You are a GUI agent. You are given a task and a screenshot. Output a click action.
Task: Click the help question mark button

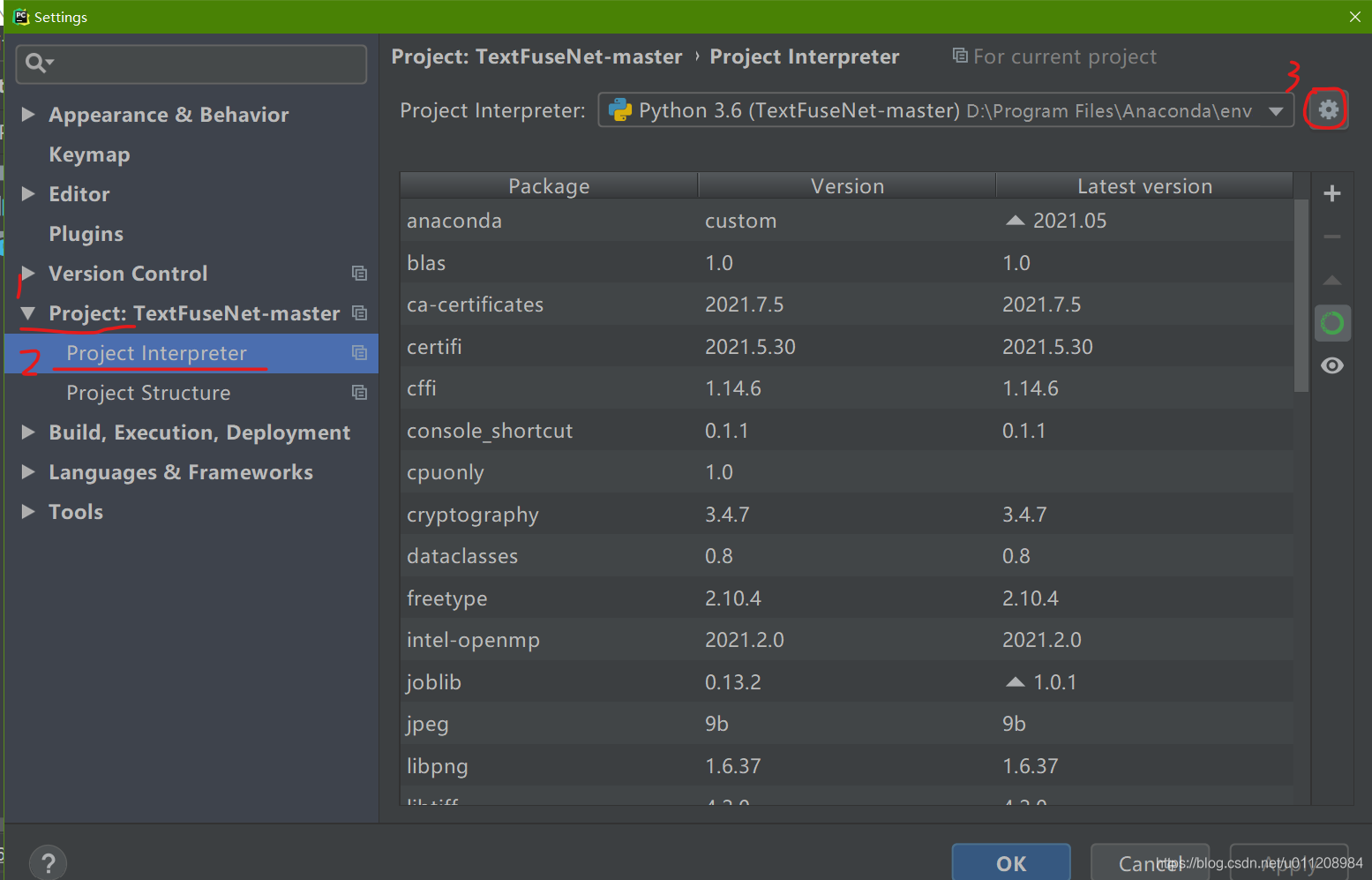49,863
